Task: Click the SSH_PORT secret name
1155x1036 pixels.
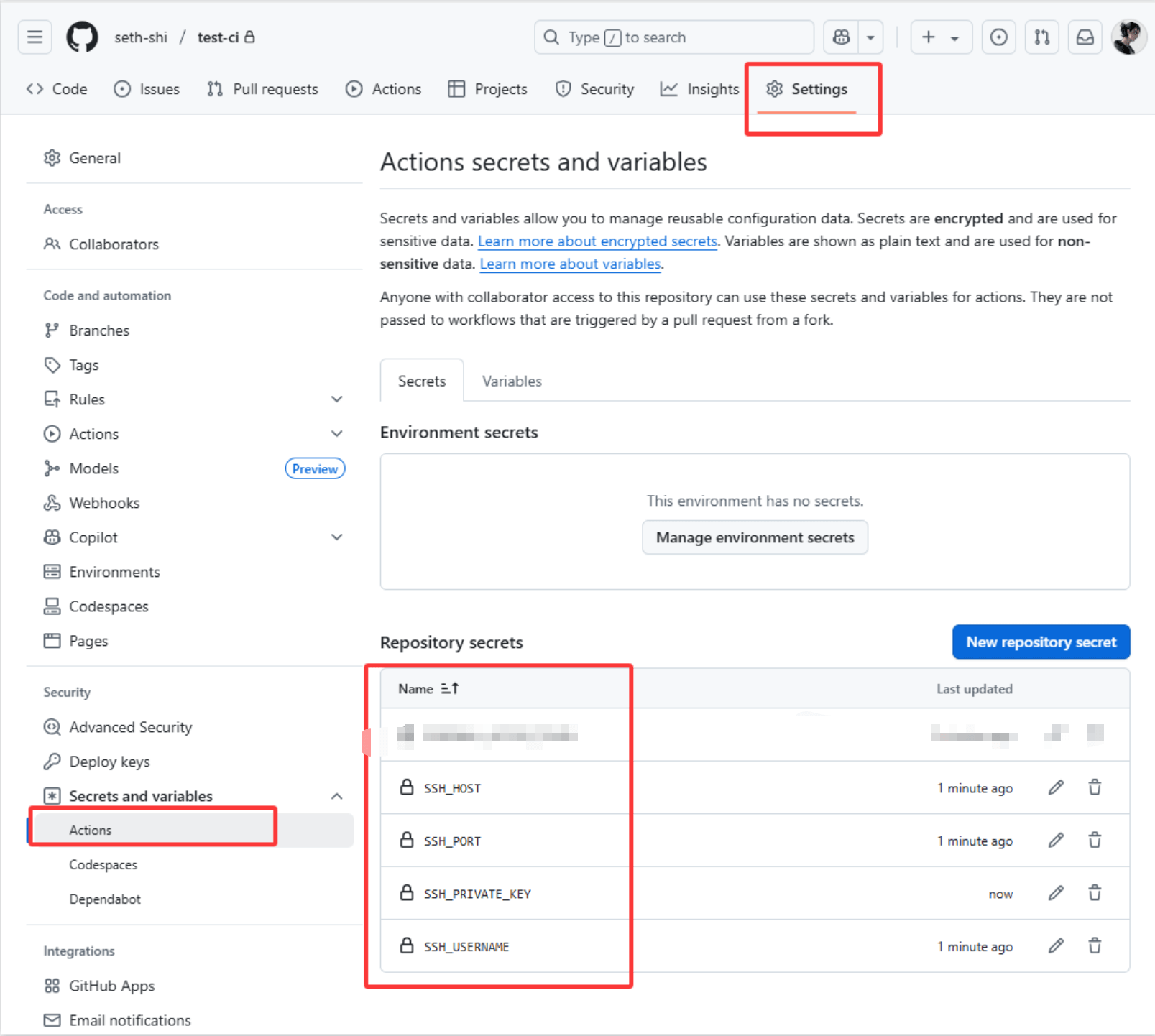Action: click(452, 841)
